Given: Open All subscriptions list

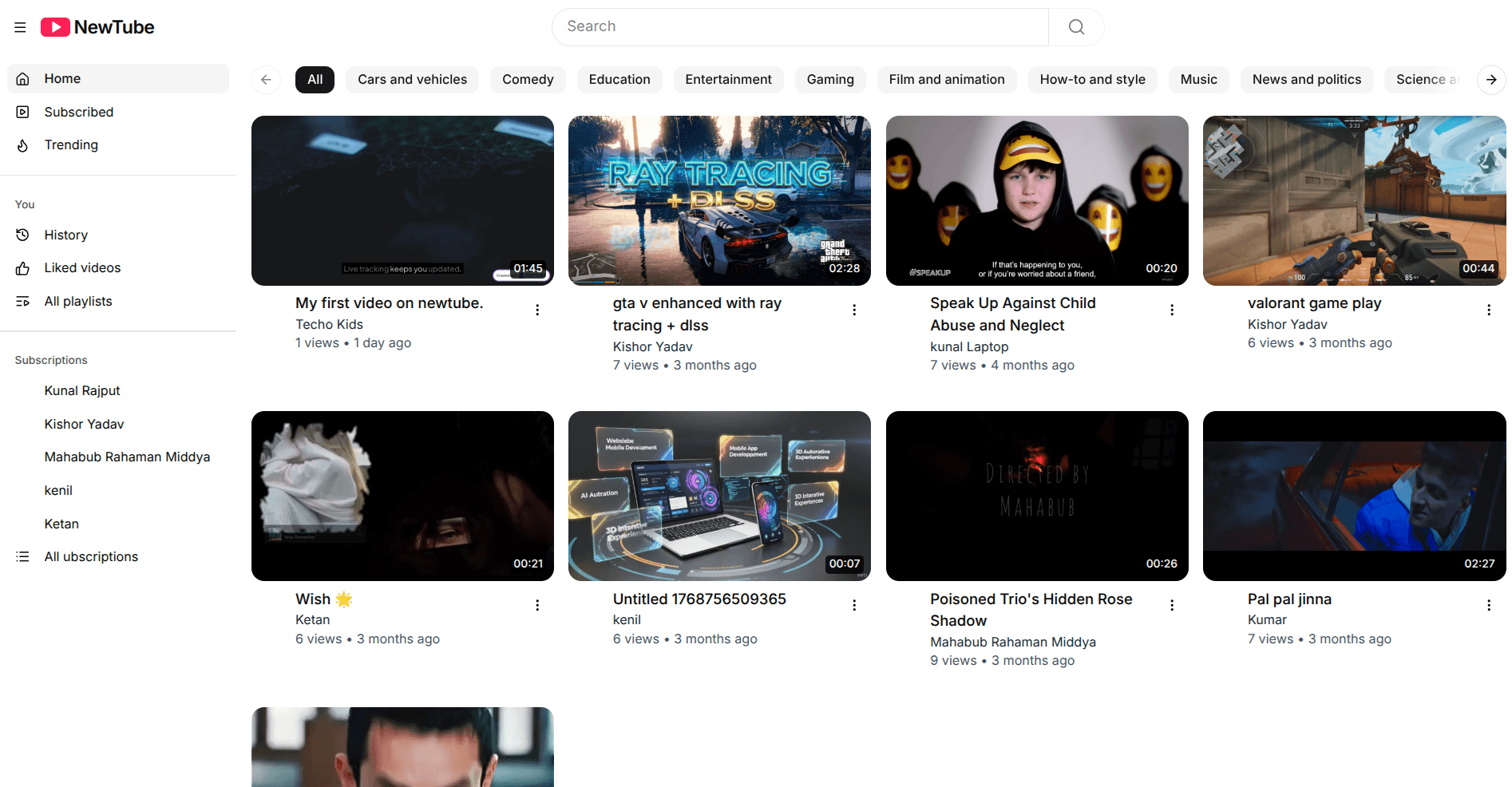Looking at the screenshot, I should point(118,556).
